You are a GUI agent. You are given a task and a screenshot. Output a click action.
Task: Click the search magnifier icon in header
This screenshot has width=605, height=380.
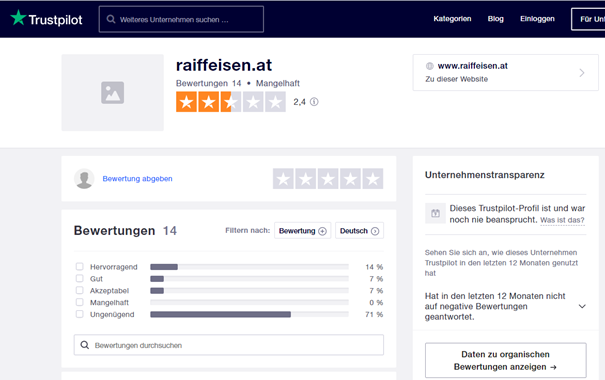[x=111, y=19]
